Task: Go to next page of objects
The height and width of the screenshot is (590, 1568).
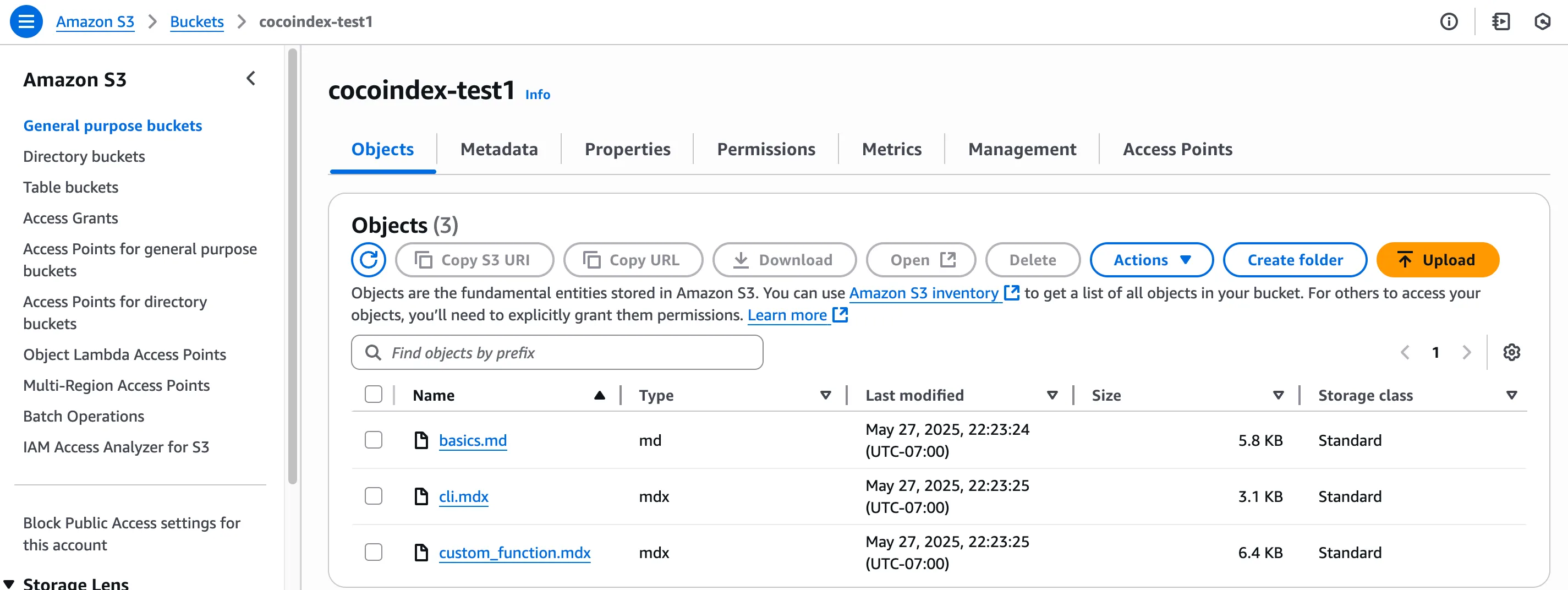Action: point(1466,353)
